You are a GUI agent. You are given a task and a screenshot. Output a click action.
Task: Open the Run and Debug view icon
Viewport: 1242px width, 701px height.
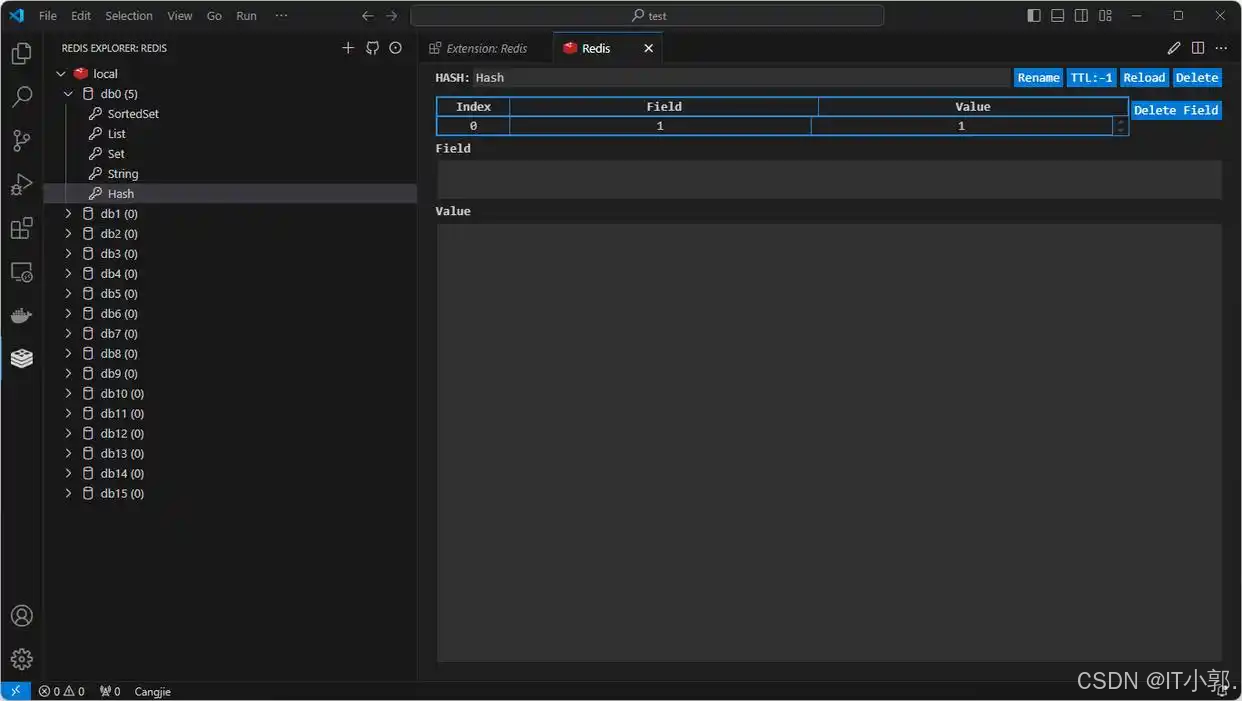[x=21, y=185]
